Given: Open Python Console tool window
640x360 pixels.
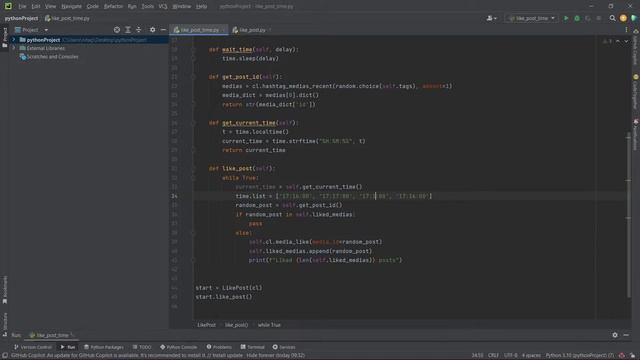Looking at the screenshot, I should (179, 347).
